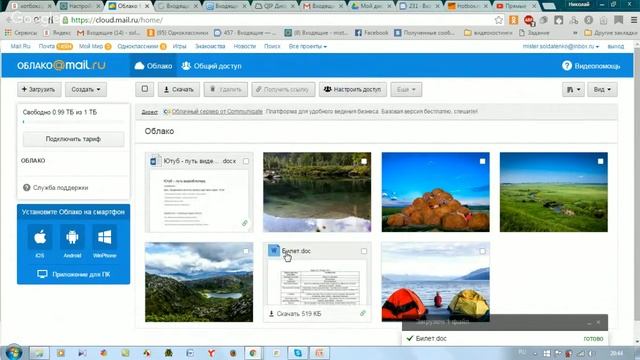
Task: Minimize the upload notification panel
Action: (589, 323)
